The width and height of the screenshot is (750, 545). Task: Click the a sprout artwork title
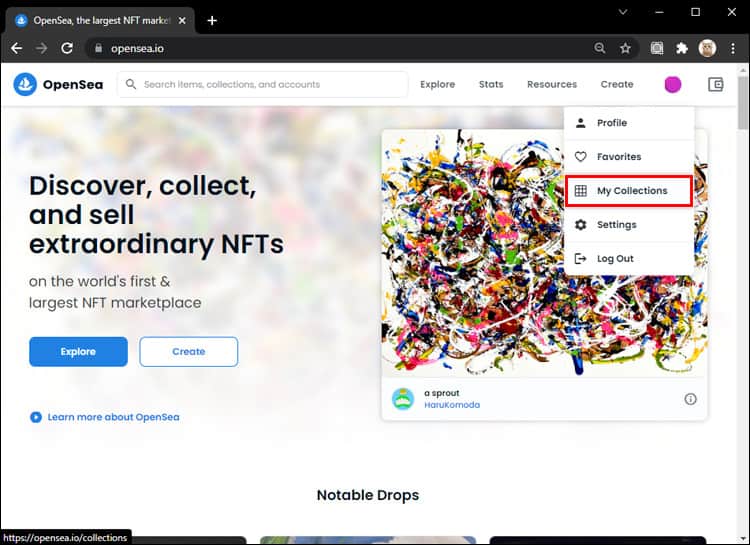click(x=441, y=393)
